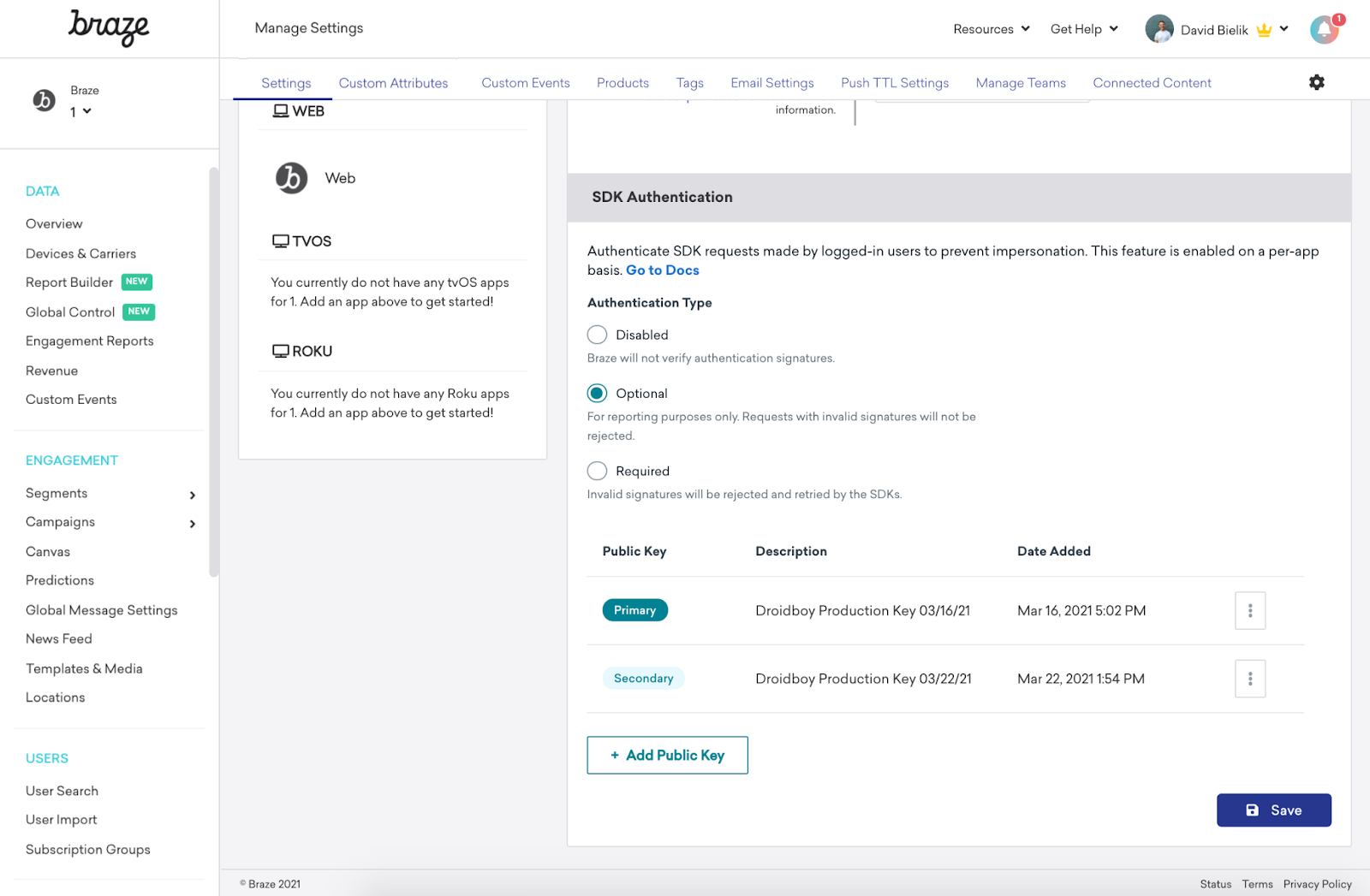
Task: Open the Resources dropdown menu
Action: pyautogui.click(x=991, y=29)
